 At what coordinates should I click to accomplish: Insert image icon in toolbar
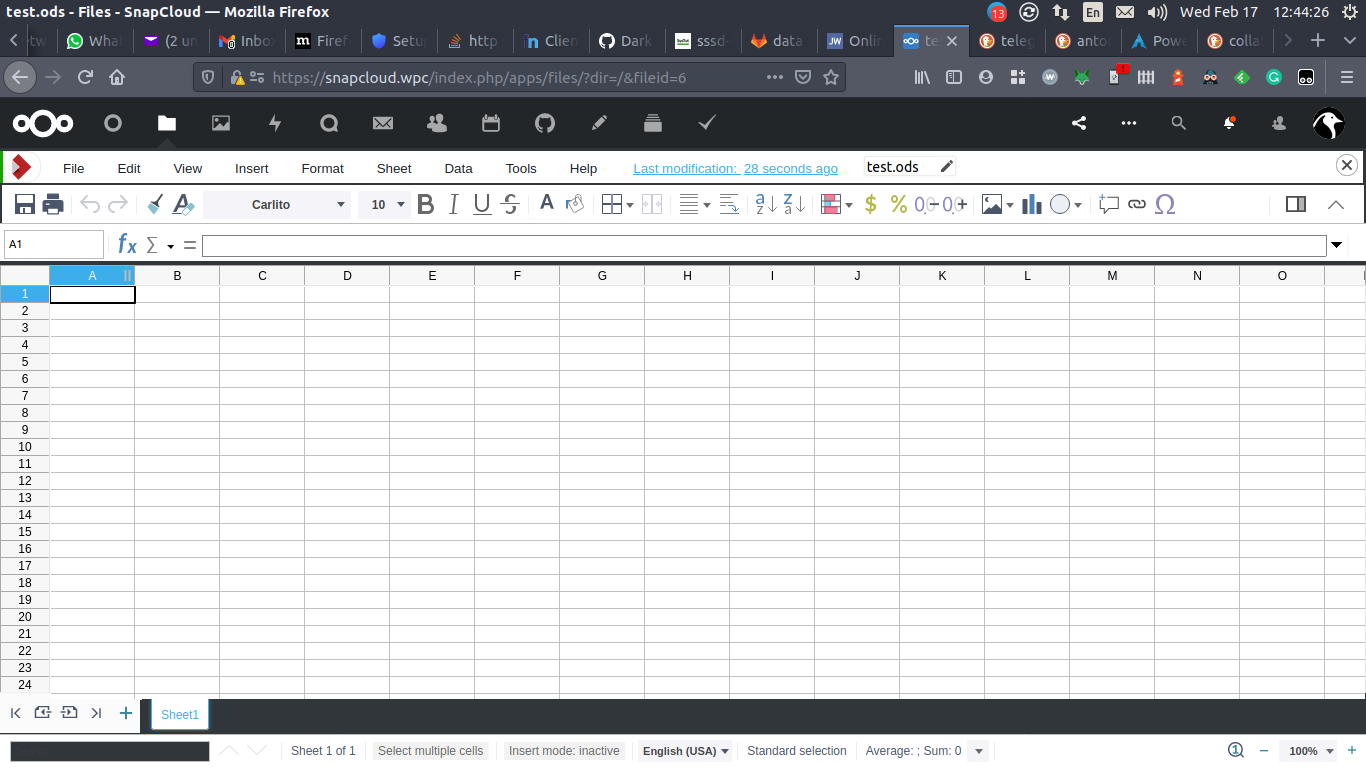click(993, 205)
